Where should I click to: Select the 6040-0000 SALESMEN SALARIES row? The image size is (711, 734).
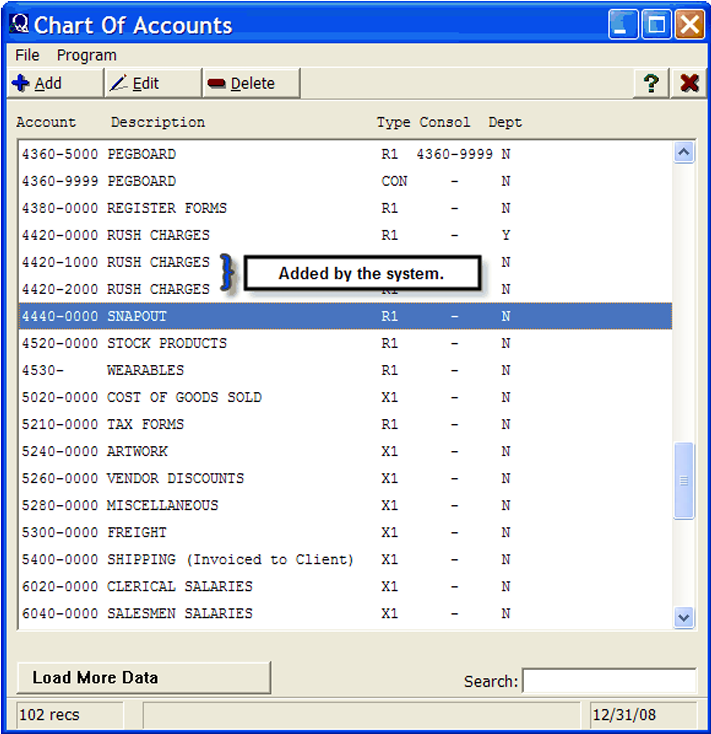345,613
